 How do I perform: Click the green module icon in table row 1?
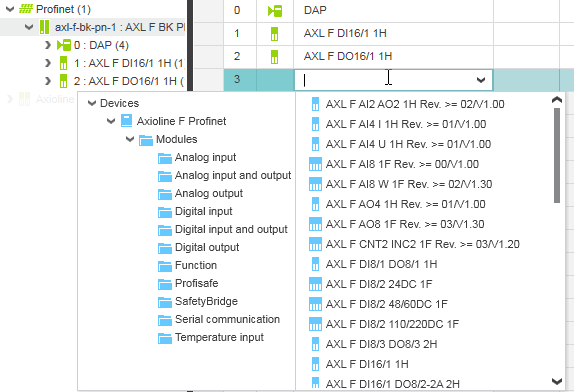point(274,34)
